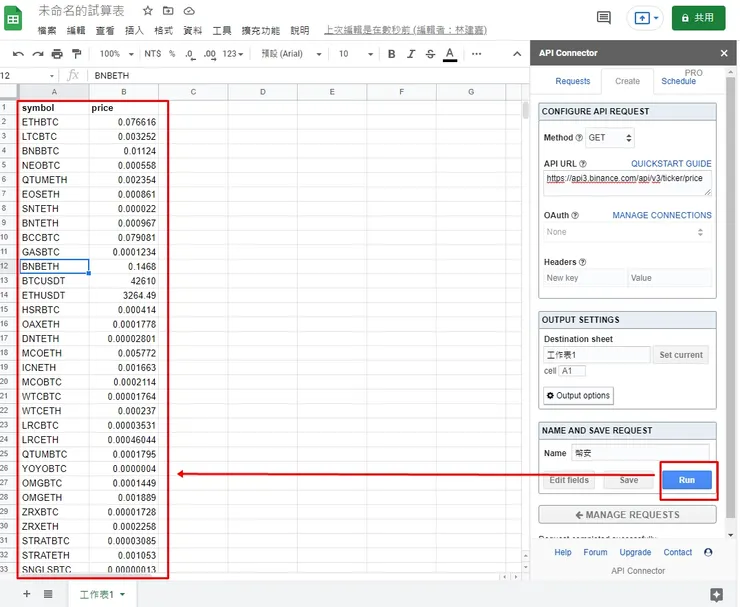Open the GET method dropdown
Viewport: 740px width, 607px height.
click(609, 138)
